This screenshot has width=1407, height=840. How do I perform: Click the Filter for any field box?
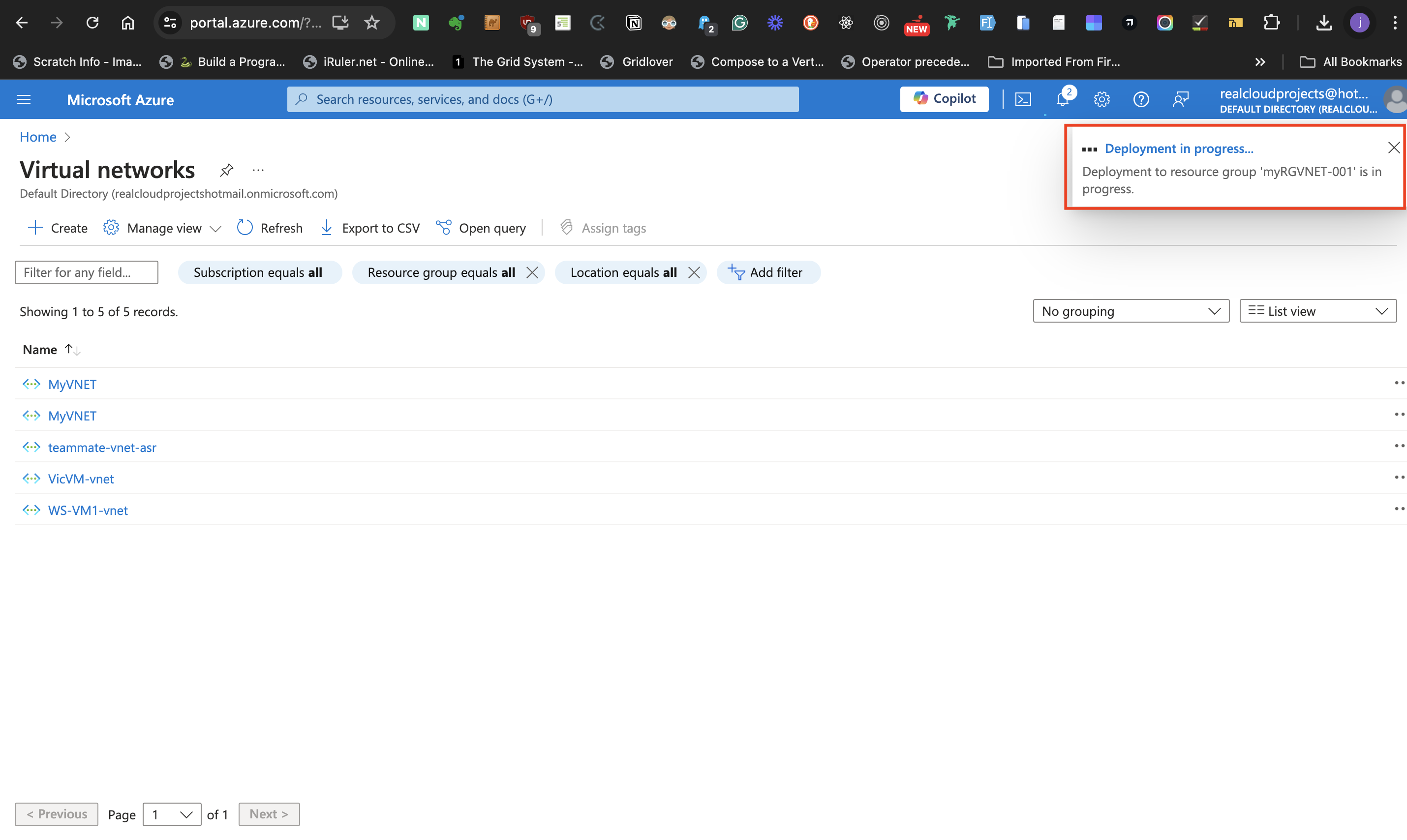[x=86, y=272]
